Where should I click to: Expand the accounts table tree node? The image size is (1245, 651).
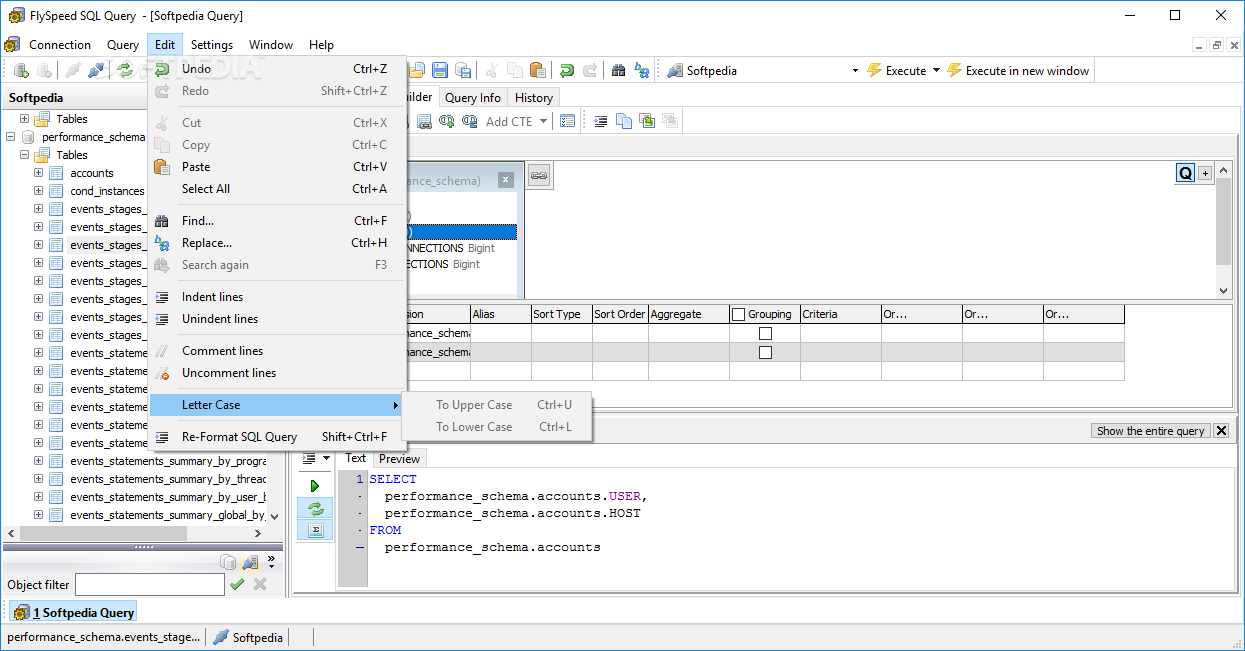39,173
